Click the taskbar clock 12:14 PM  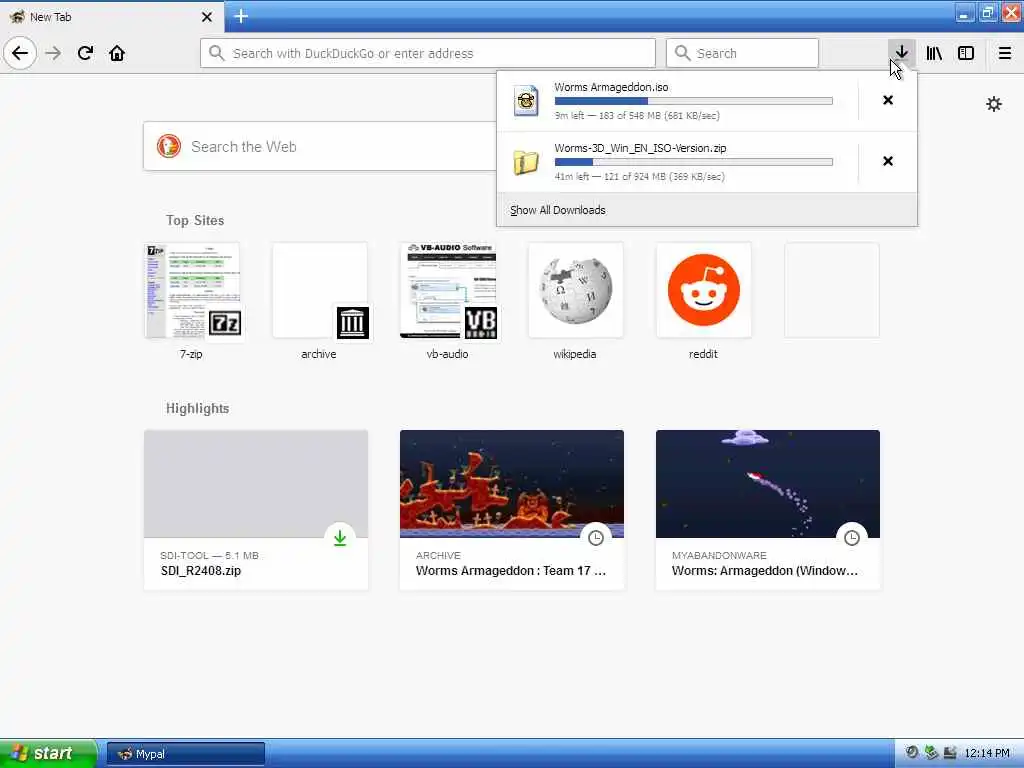(987, 754)
